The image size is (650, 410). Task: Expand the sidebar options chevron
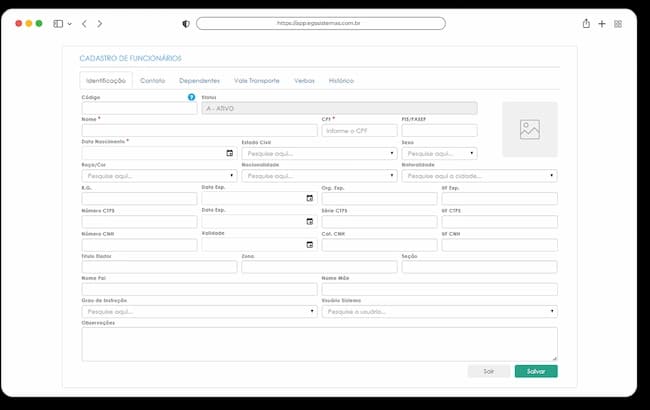(70, 24)
